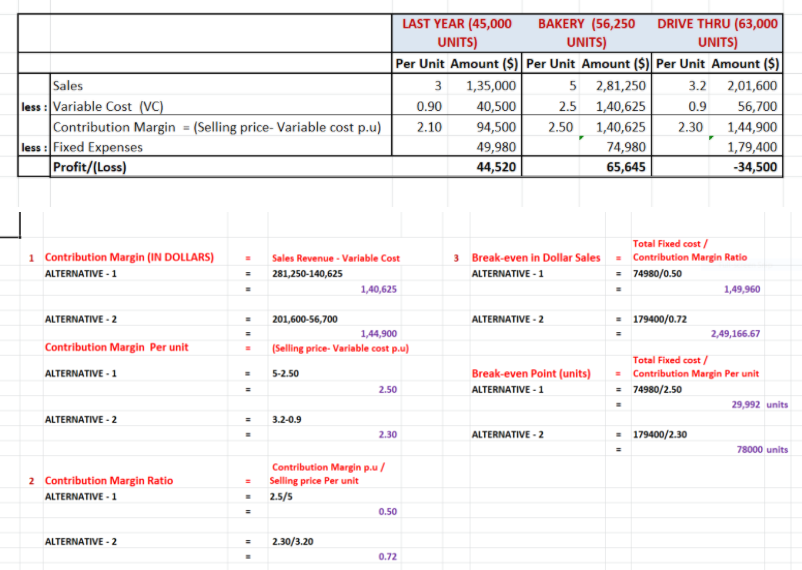Click the Contribution Margin Ratio heading
802x570 pixels.
tap(109, 480)
